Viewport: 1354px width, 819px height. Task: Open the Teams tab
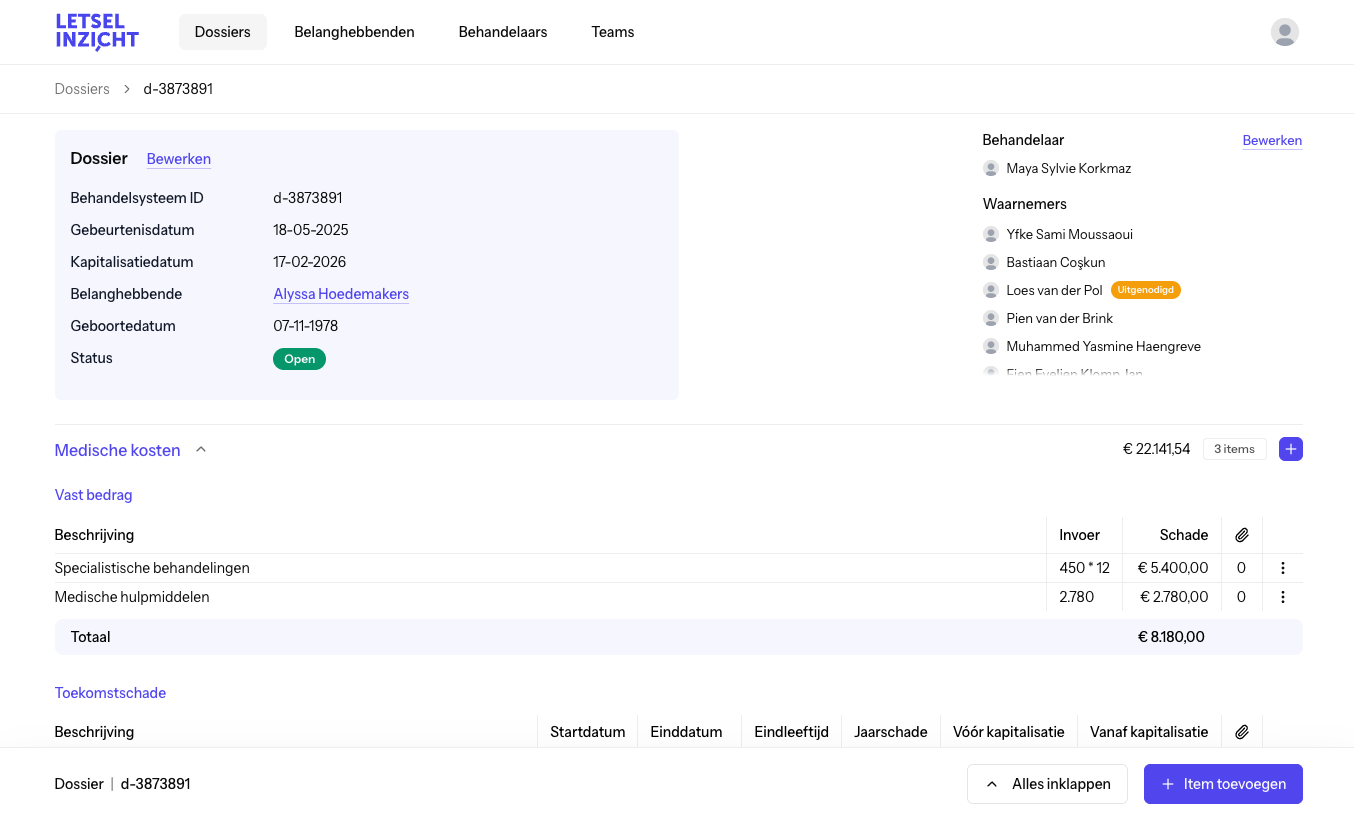point(613,32)
